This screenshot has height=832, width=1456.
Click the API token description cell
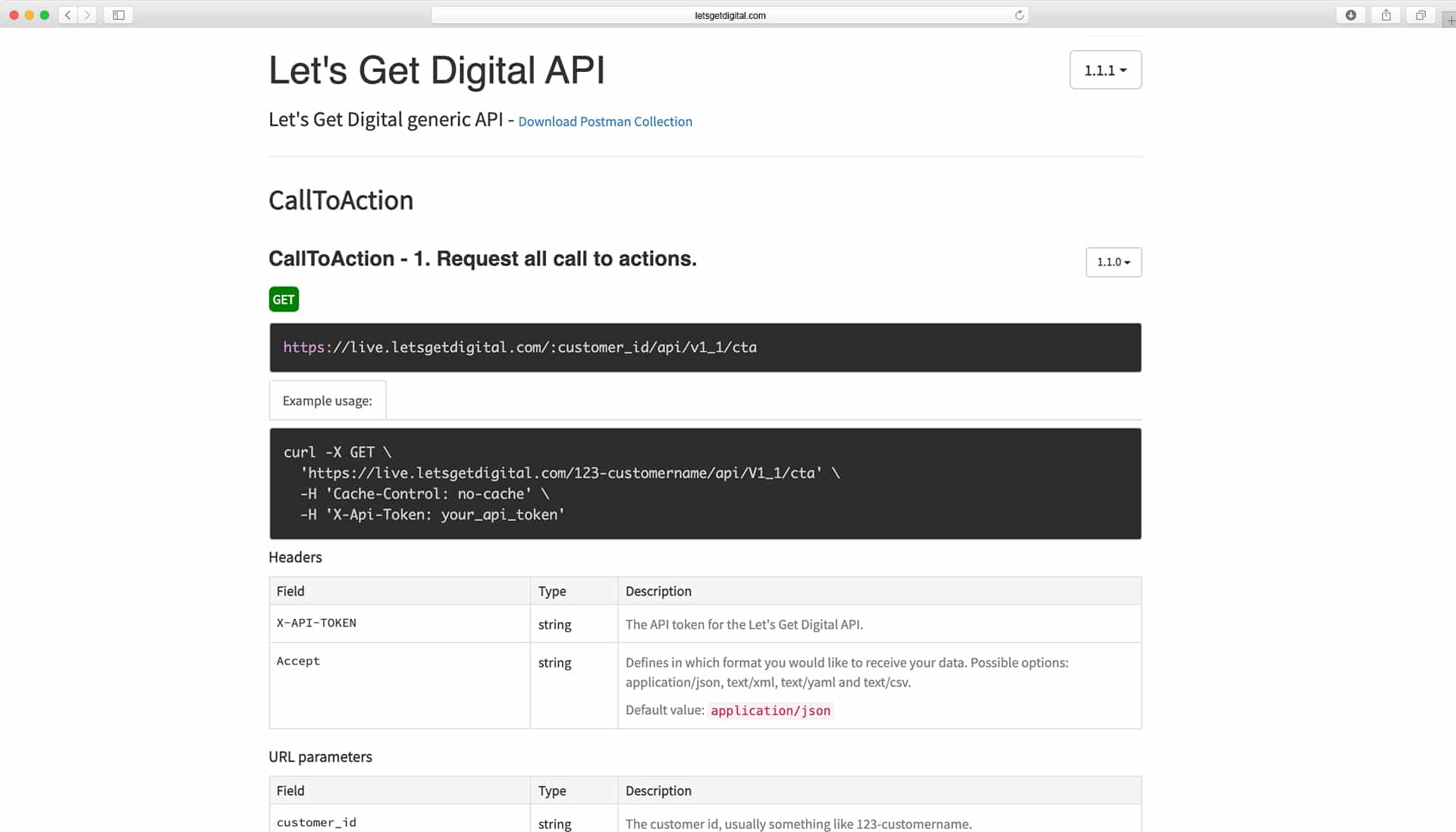pyautogui.click(x=880, y=623)
